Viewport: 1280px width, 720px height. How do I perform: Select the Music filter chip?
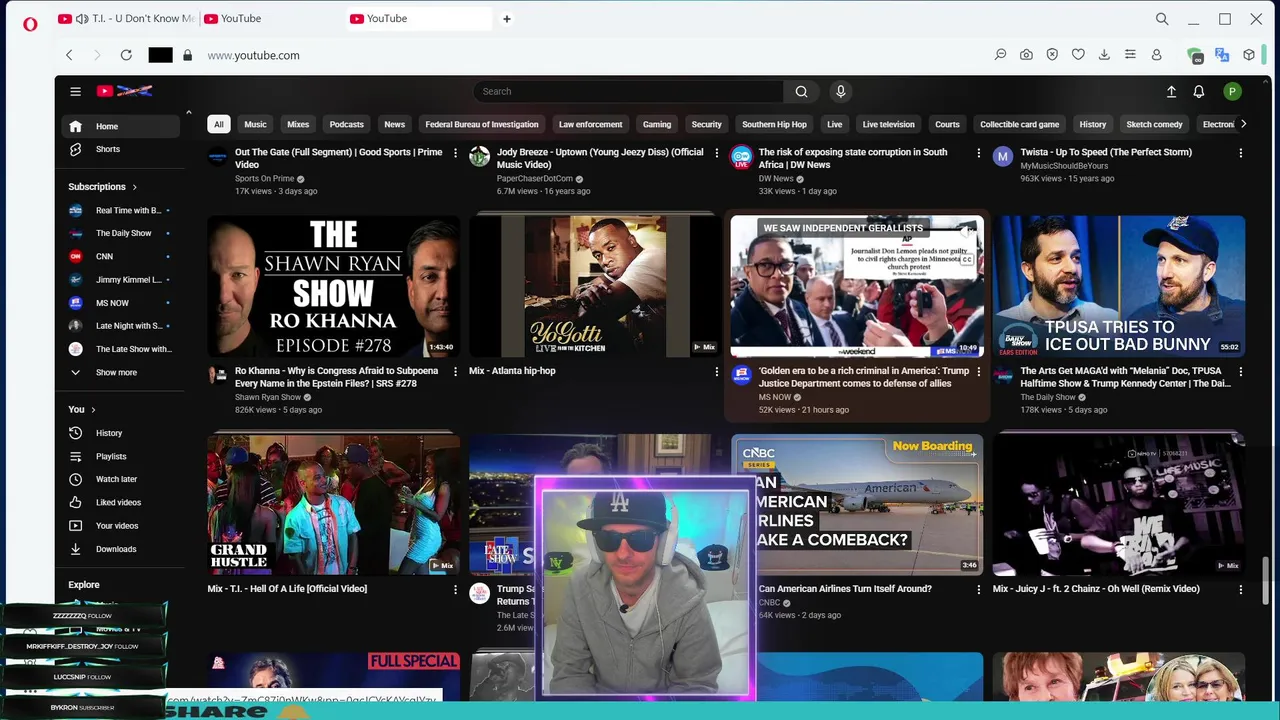pyautogui.click(x=255, y=124)
